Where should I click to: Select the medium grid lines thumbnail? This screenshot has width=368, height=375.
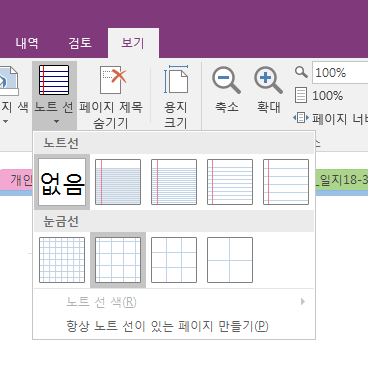point(118,260)
